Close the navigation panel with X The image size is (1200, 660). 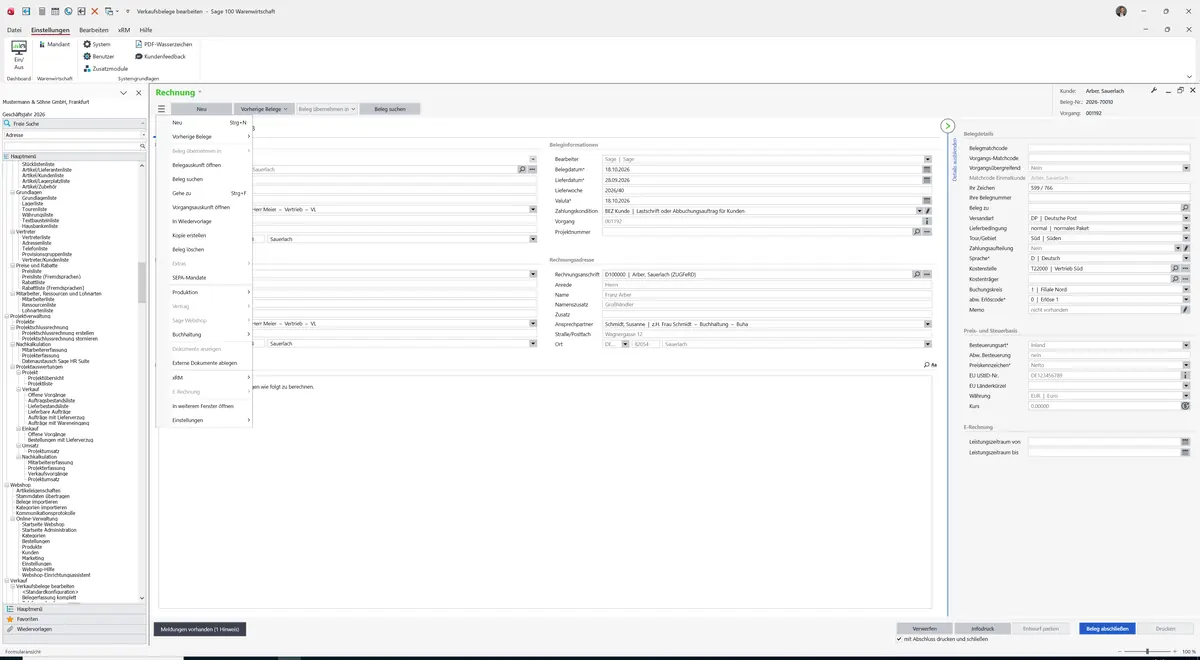pyautogui.click(x=139, y=93)
